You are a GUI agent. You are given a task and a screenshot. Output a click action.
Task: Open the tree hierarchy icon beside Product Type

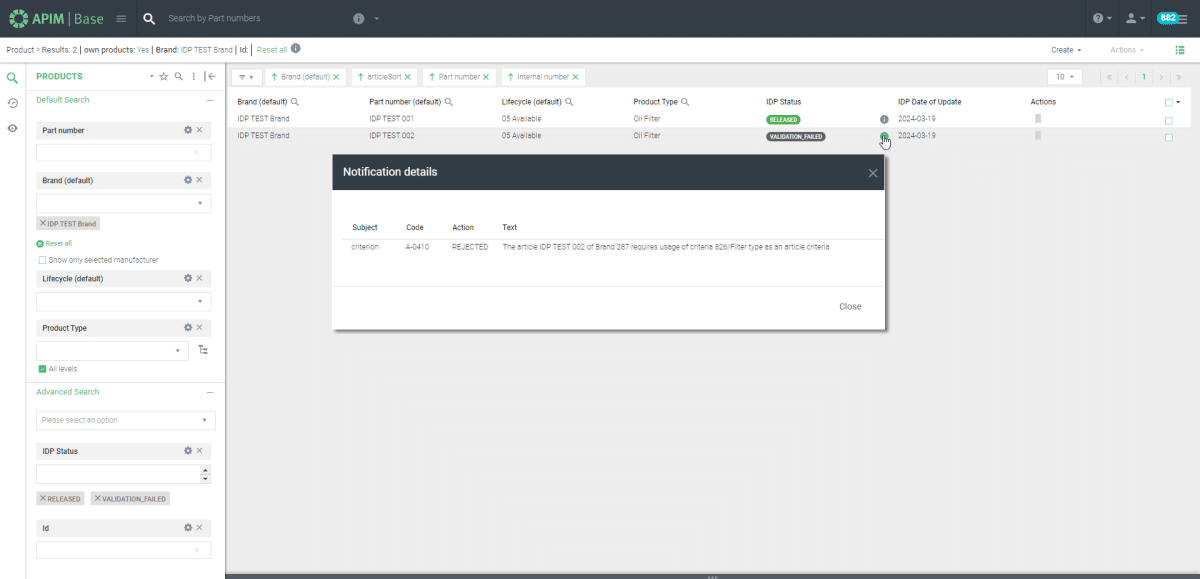tap(204, 350)
